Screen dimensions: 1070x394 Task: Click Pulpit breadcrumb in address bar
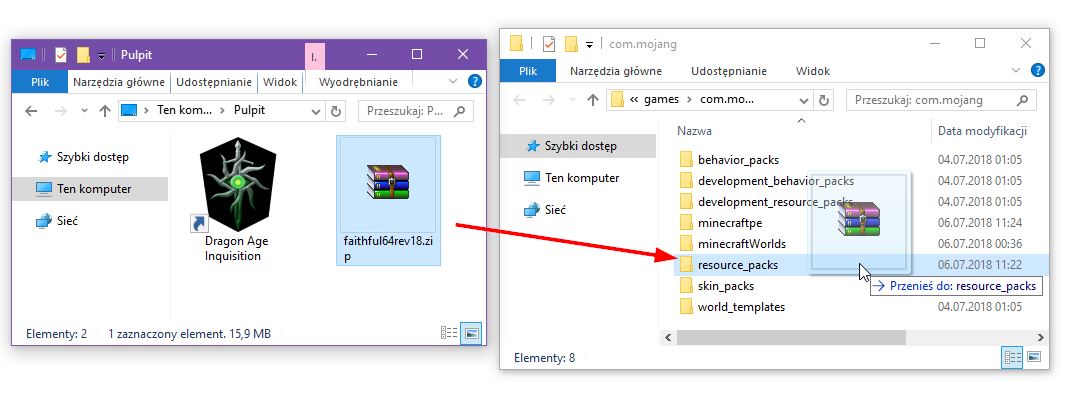[x=249, y=110]
